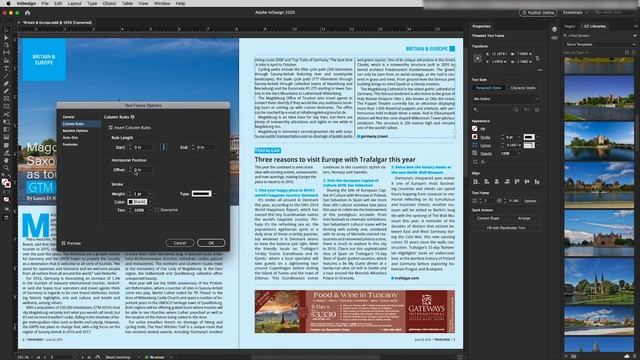Screen dimensions: 640x360
Task: Click the fill and stroke swatch in the toolbar
Action: click(6, 183)
